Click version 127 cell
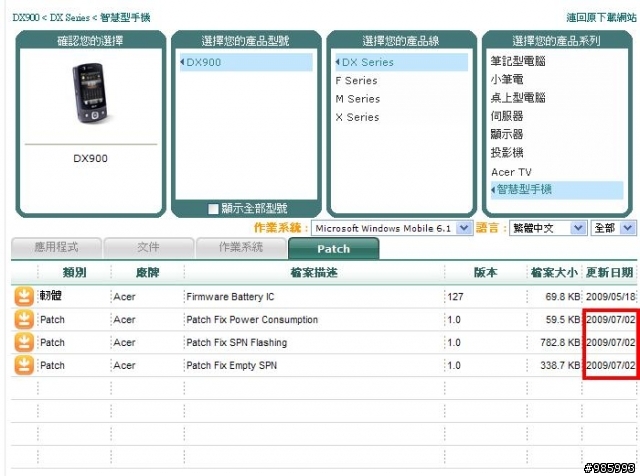The width and height of the screenshot is (640, 476). click(456, 297)
